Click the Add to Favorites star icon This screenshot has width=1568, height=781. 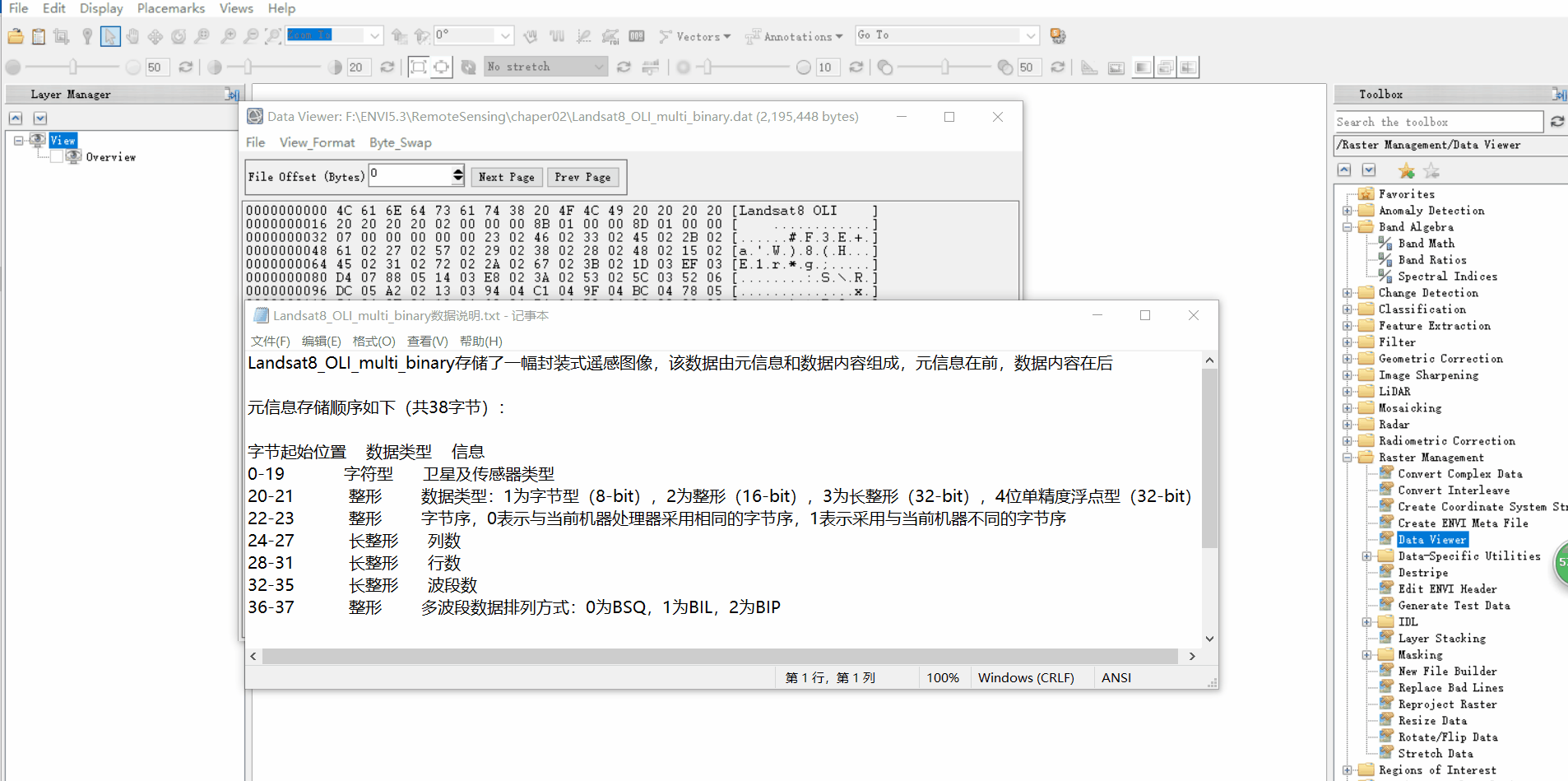coord(1407,170)
